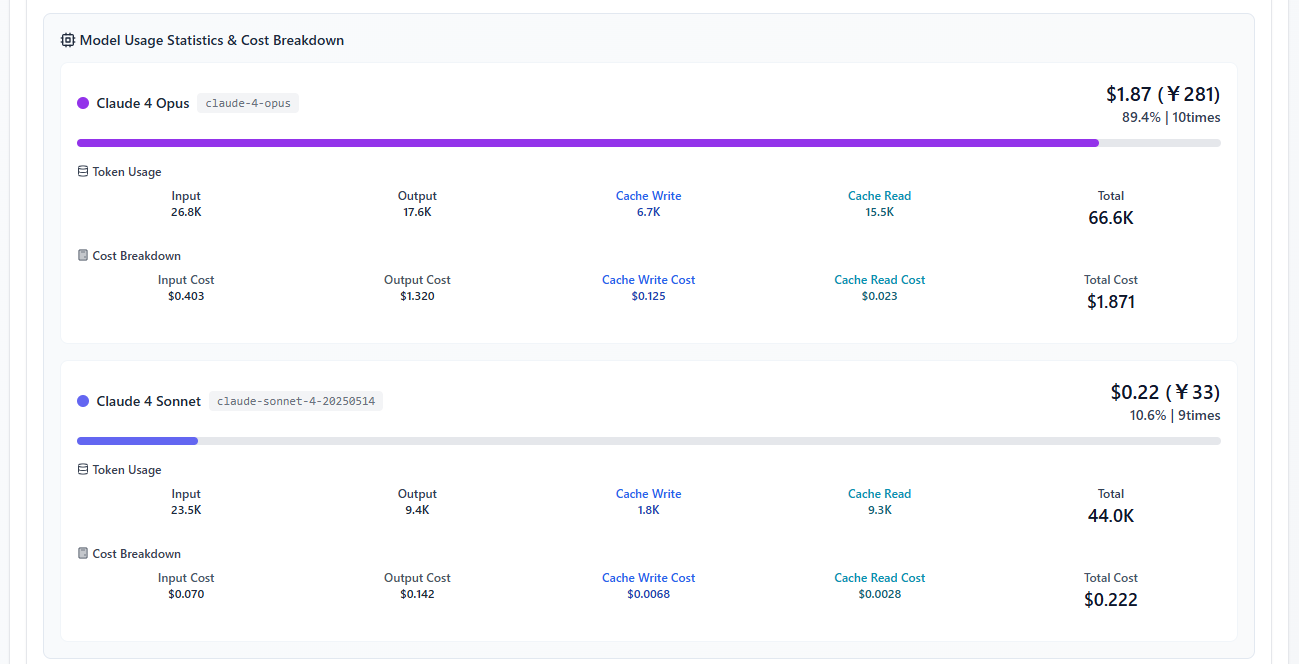1299x664 pixels.
Task: Click the Claude 4 Opus model name
Action: point(143,103)
